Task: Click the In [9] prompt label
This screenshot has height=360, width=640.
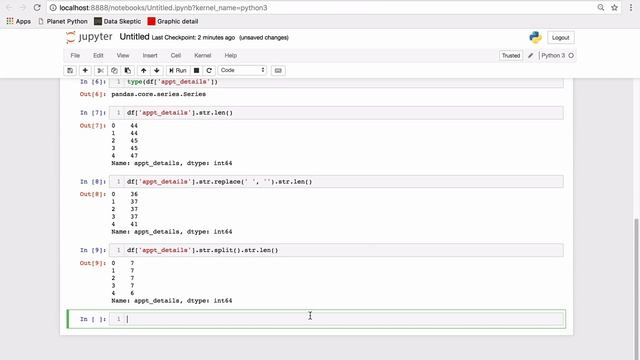Action: (x=93, y=250)
